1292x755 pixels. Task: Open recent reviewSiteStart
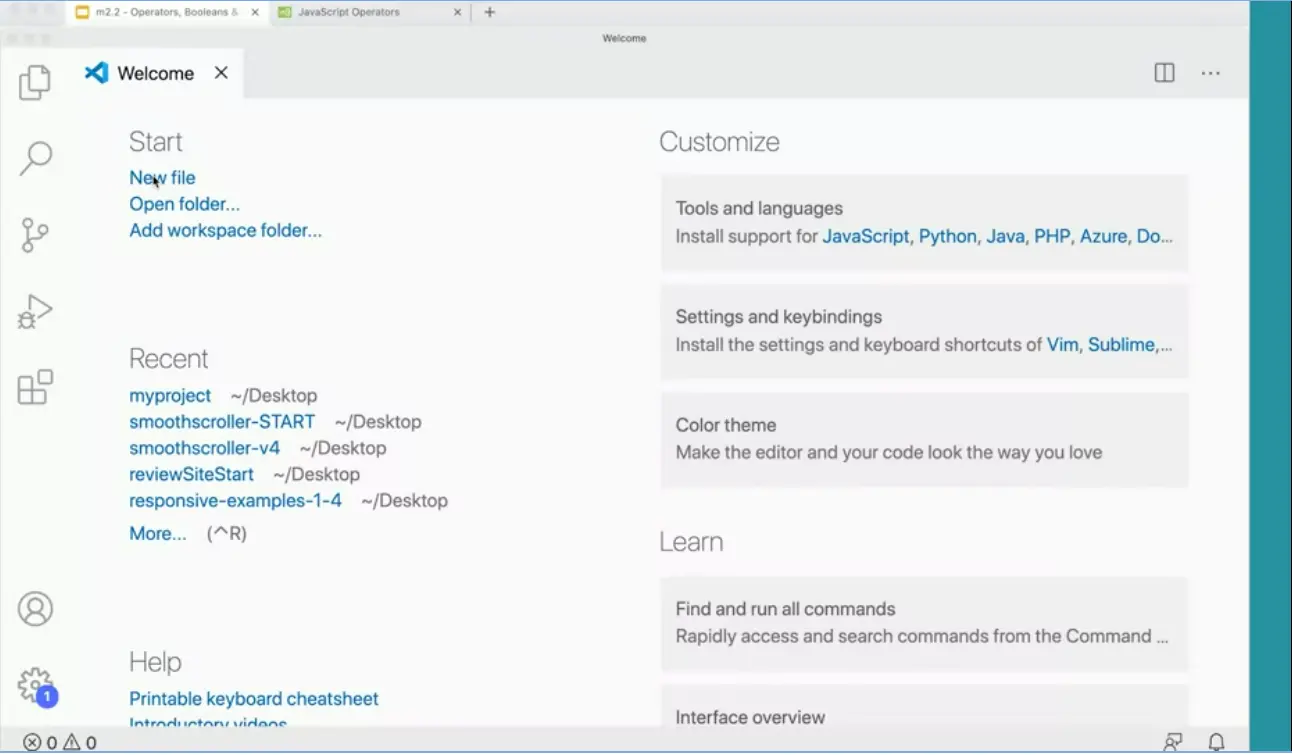[192, 474]
